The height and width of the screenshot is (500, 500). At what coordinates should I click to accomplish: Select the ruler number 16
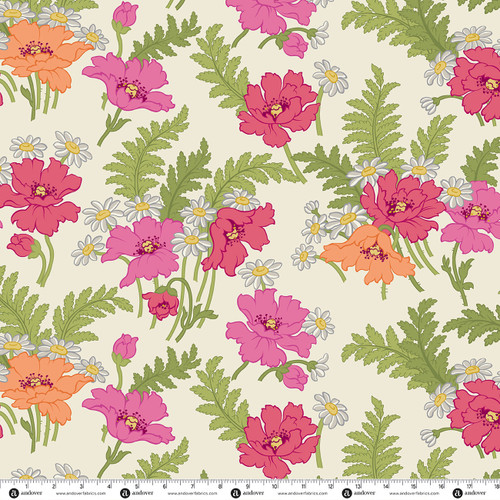click(x=441, y=487)
